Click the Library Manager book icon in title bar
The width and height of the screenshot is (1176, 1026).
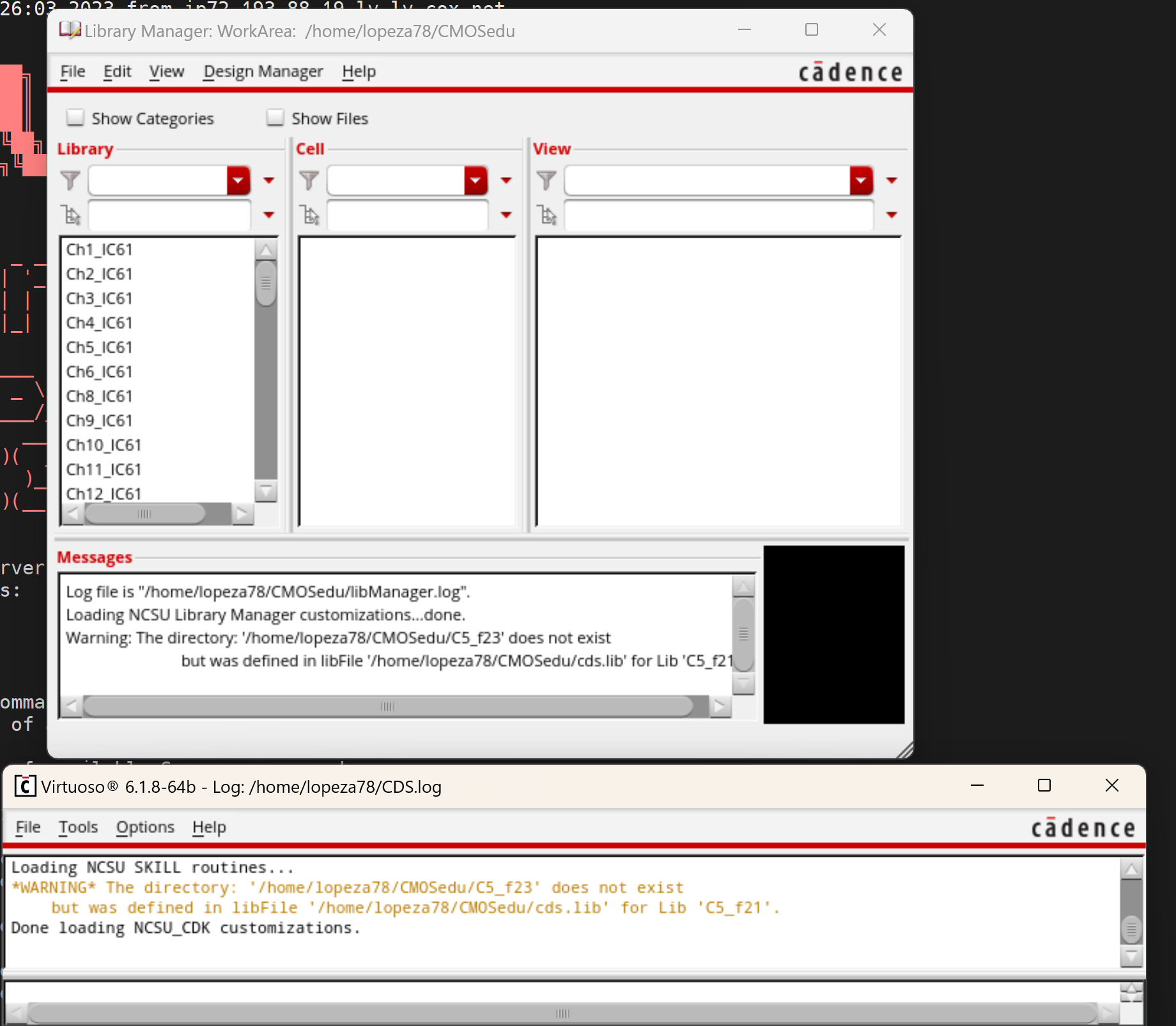coord(69,30)
